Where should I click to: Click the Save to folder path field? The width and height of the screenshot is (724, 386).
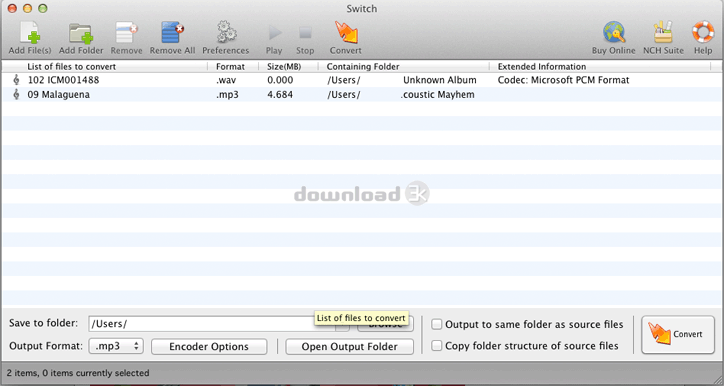coord(212,324)
